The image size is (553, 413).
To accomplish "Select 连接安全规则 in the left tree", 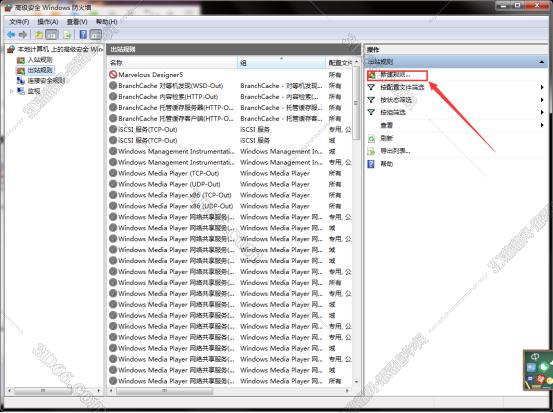I will pyautogui.click(x=47, y=81).
